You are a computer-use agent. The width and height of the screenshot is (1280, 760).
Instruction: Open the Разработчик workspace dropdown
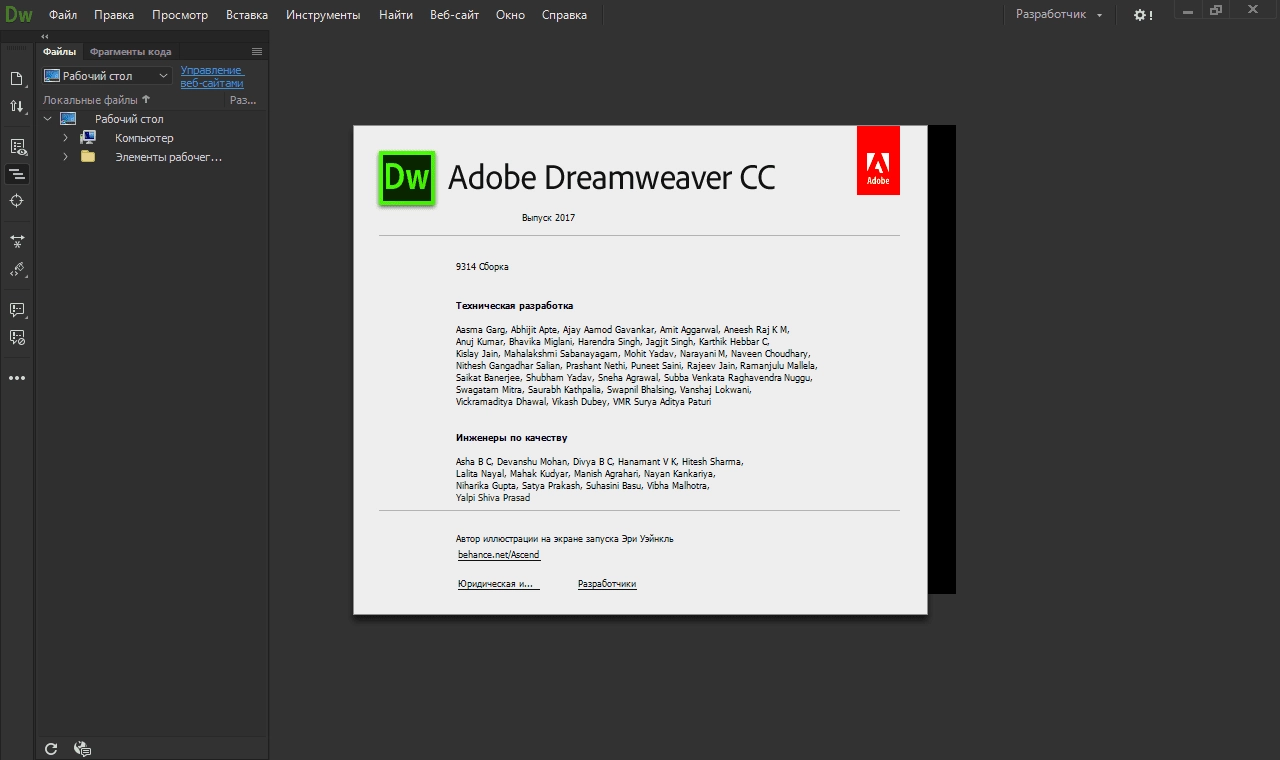click(x=1058, y=15)
